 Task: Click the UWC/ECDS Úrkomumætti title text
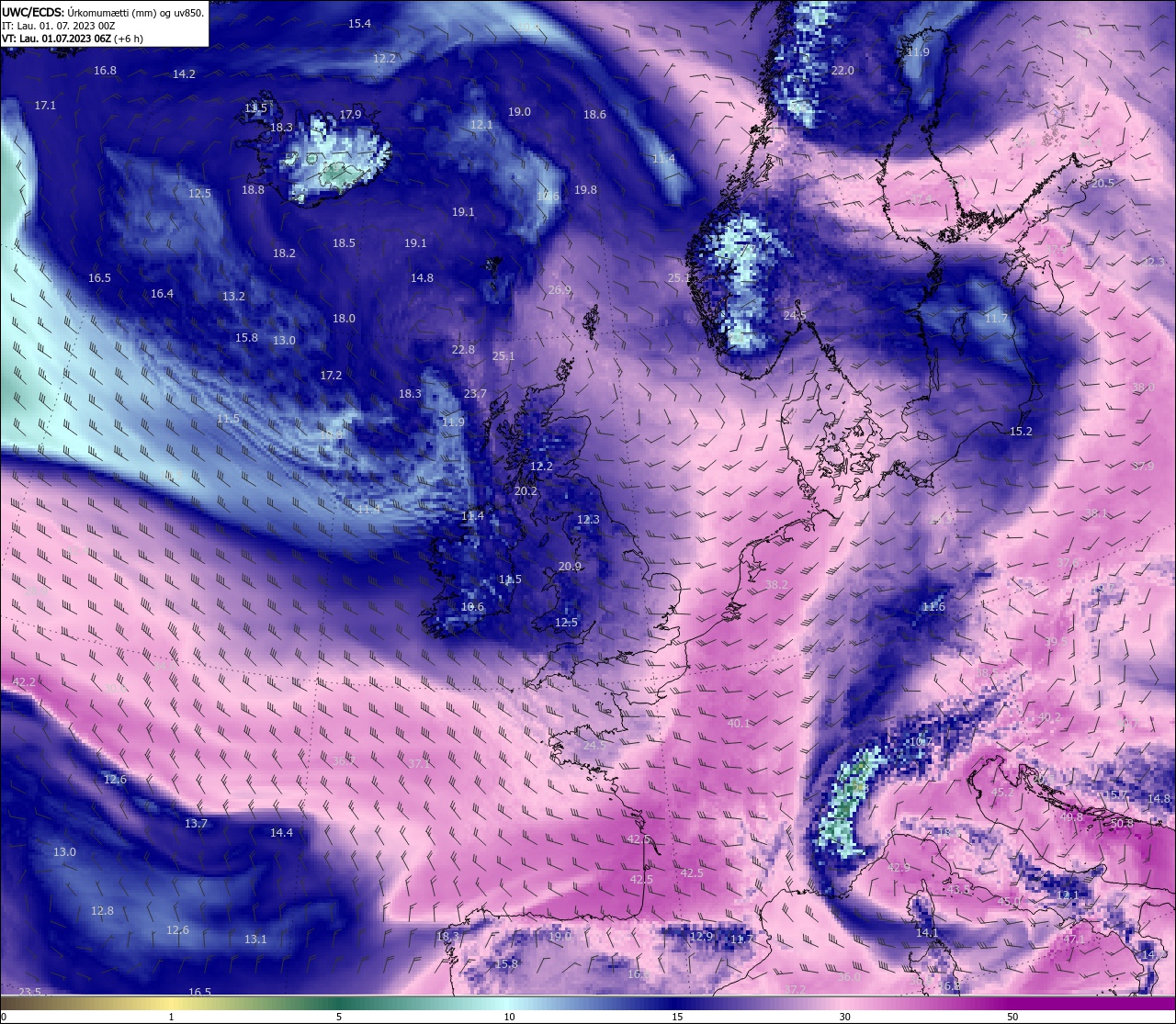click(x=103, y=13)
